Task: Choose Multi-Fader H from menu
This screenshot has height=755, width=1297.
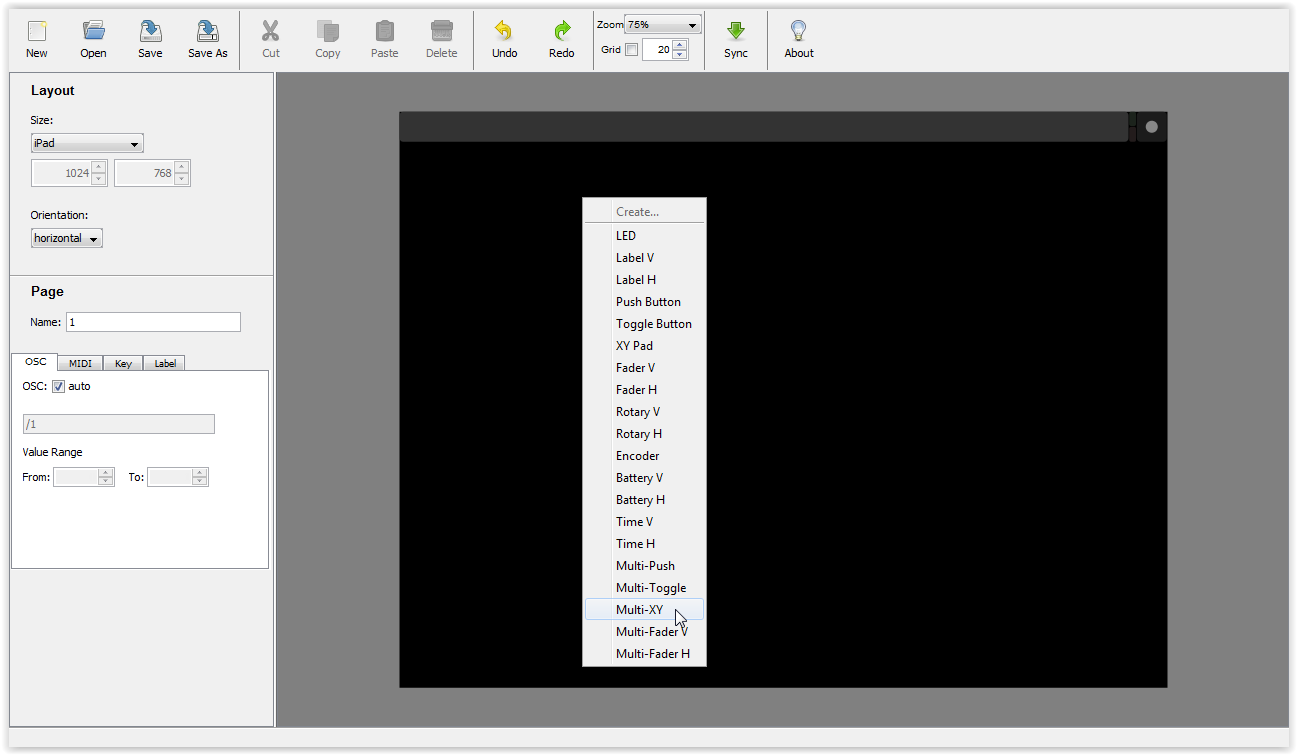Action: [644, 654]
